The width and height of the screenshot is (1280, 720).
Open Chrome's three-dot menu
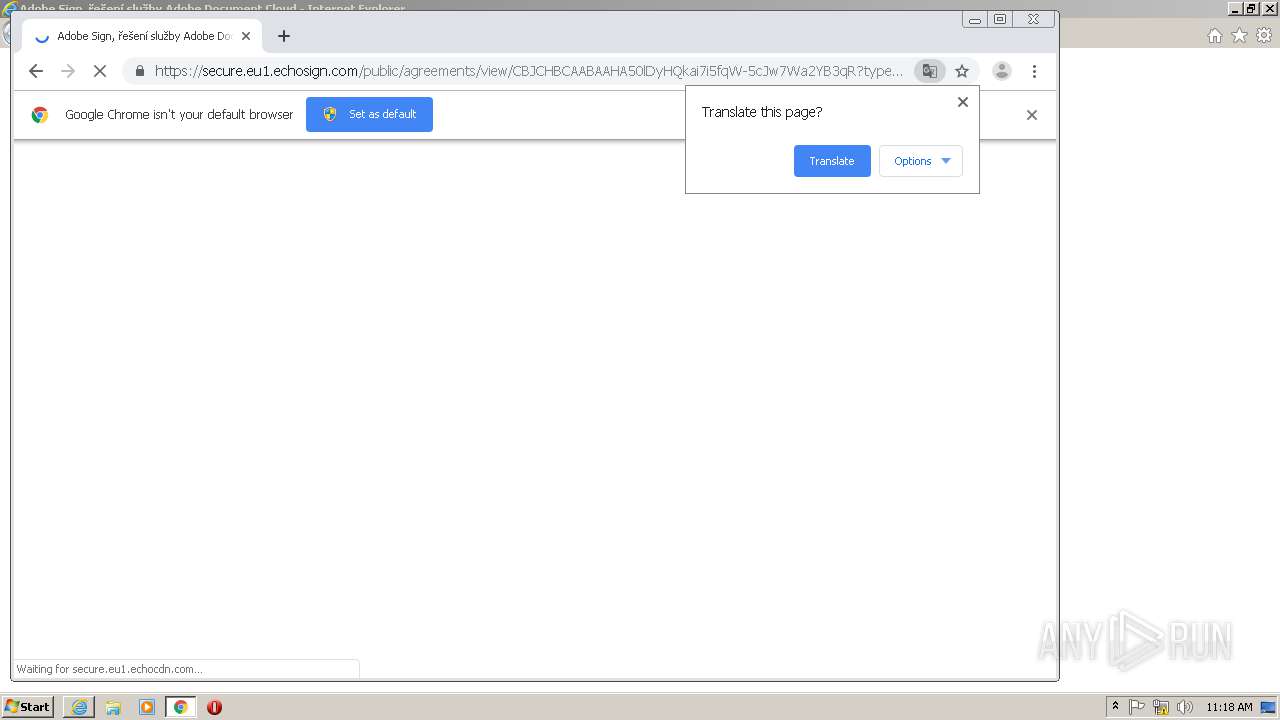[x=1034, y=71]
